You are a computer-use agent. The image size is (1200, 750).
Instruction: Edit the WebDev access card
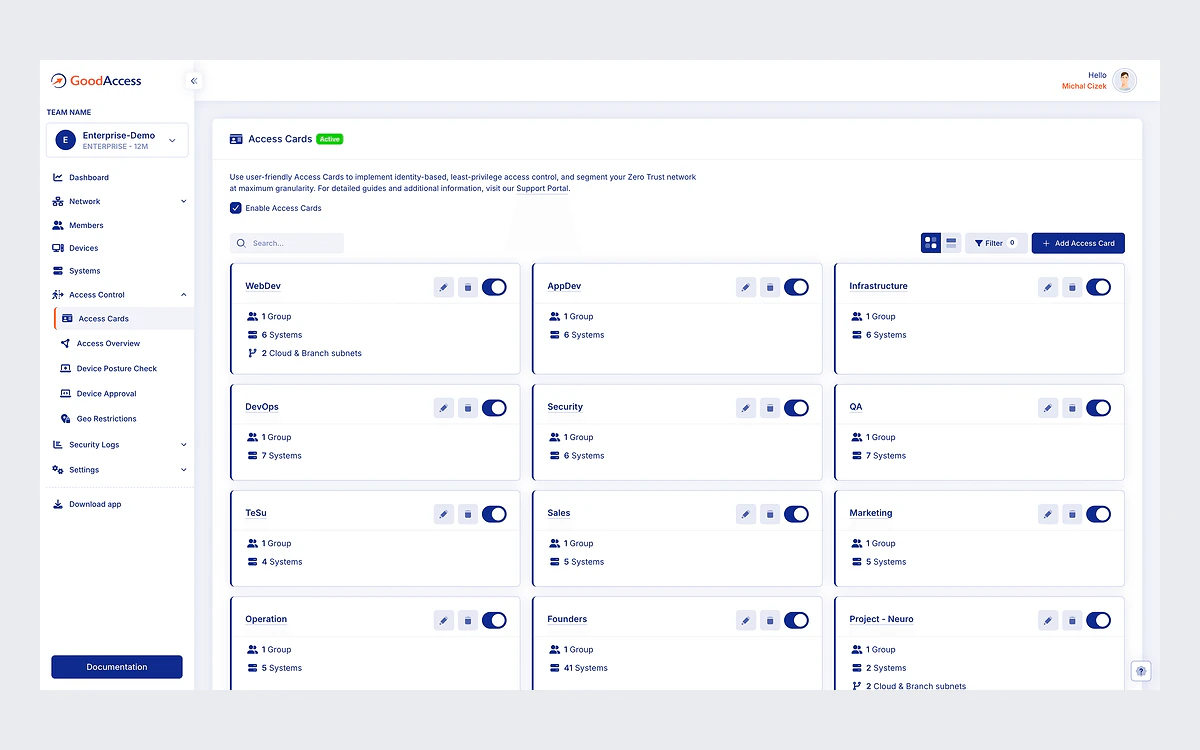[x=444, y=287]
